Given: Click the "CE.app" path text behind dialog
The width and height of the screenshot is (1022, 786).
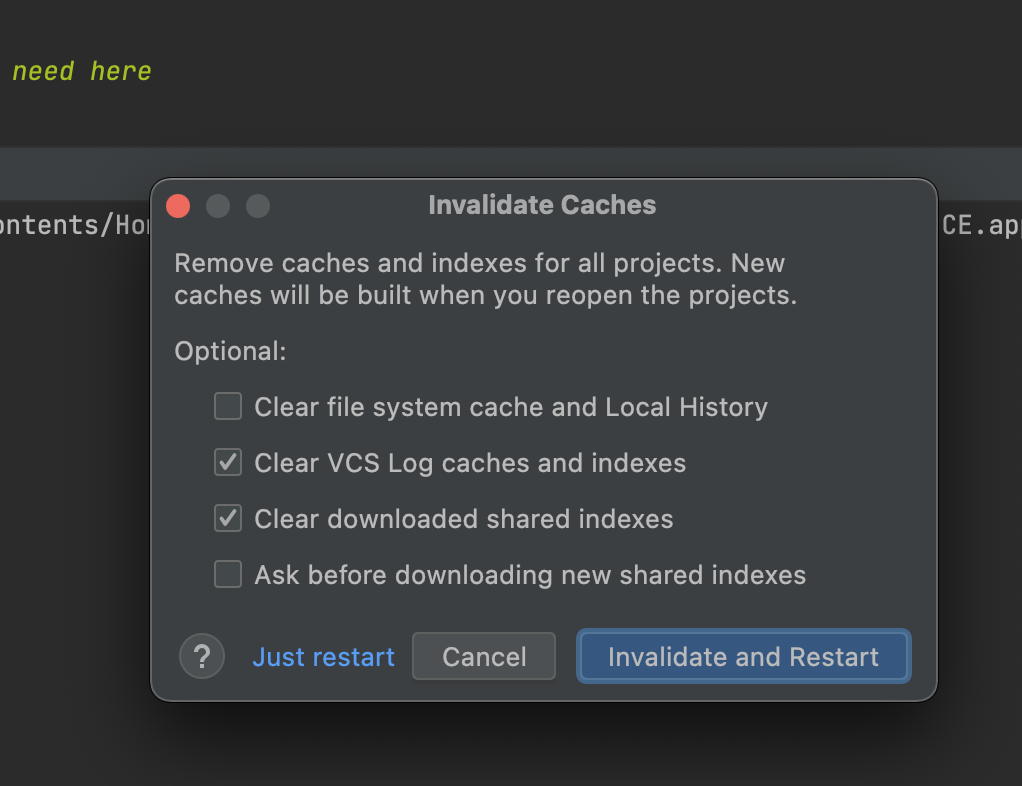Looking at the screenshot, I should (980, 226).
